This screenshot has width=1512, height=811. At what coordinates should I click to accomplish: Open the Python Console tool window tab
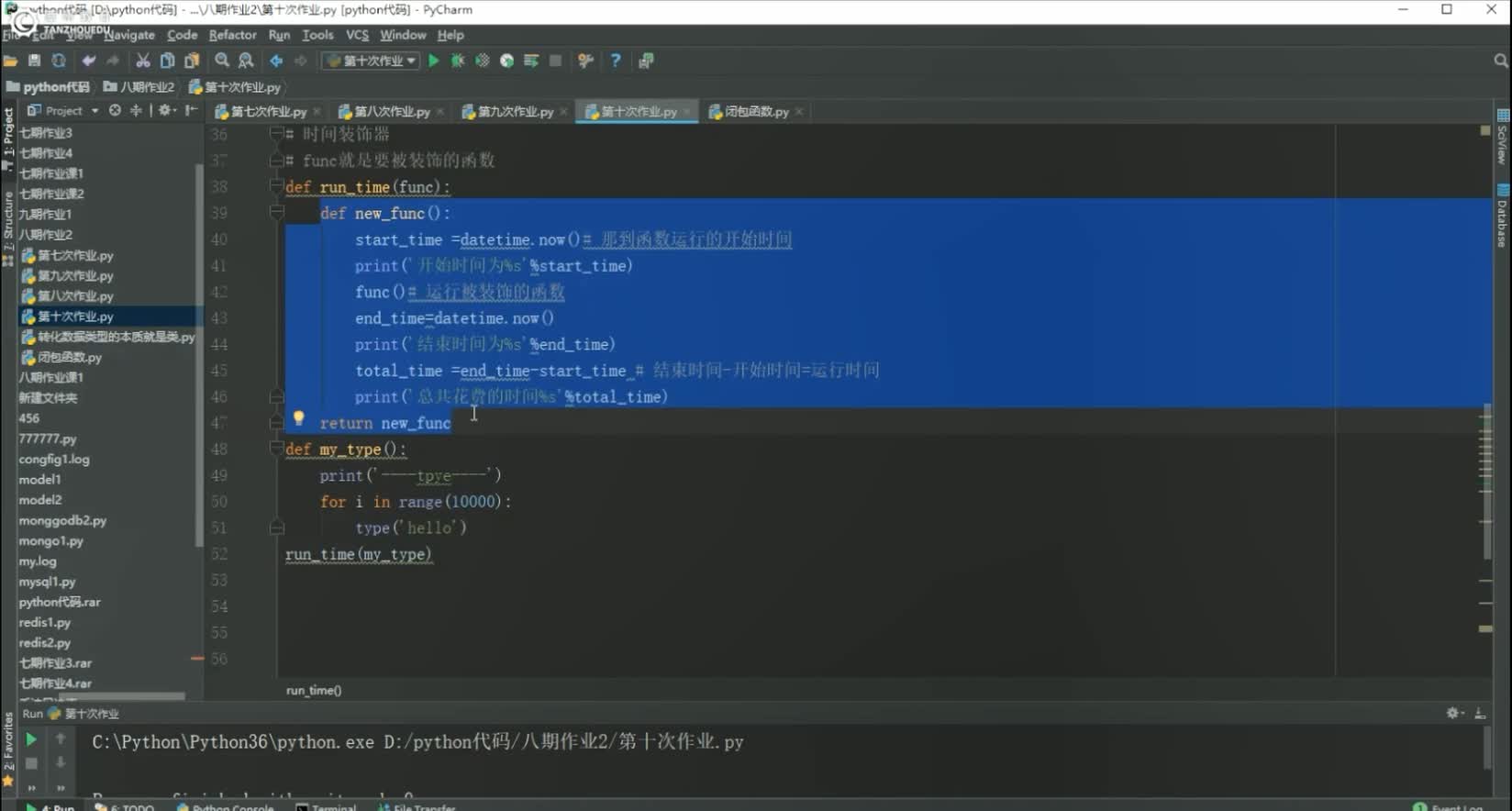[226, 806]
